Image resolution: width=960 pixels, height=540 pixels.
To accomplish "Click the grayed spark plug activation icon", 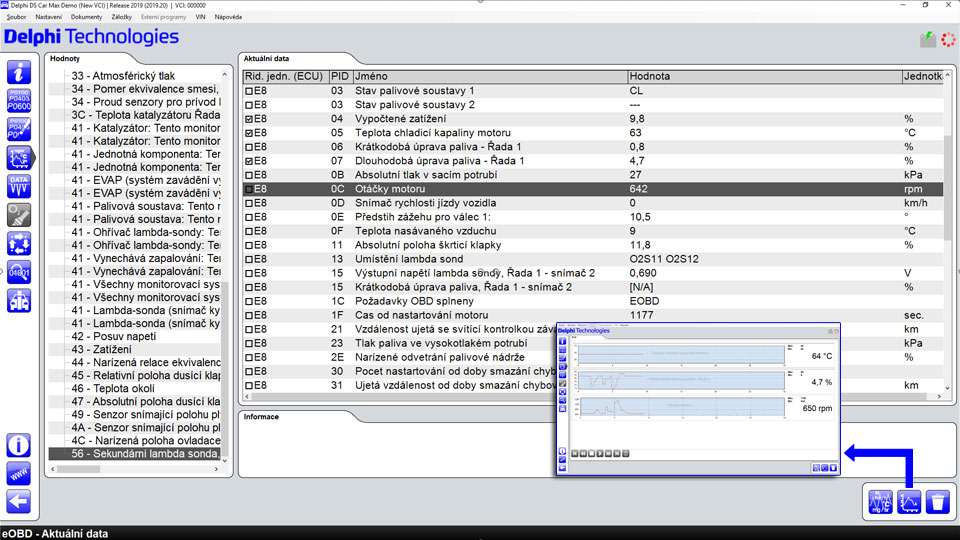I will coord(19,215).
